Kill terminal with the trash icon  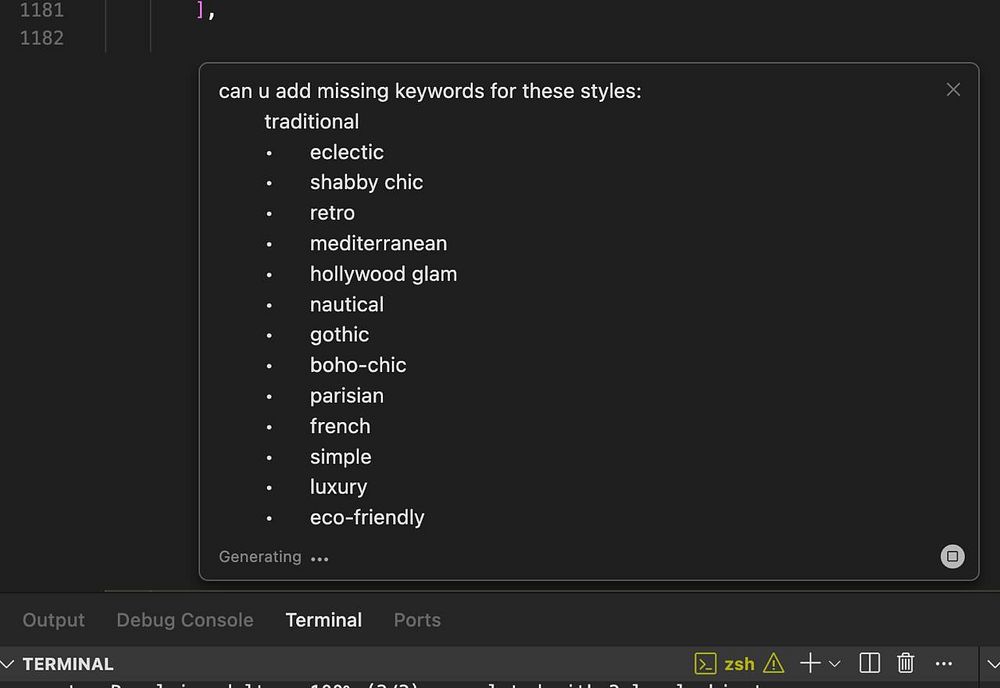[906, 663]
